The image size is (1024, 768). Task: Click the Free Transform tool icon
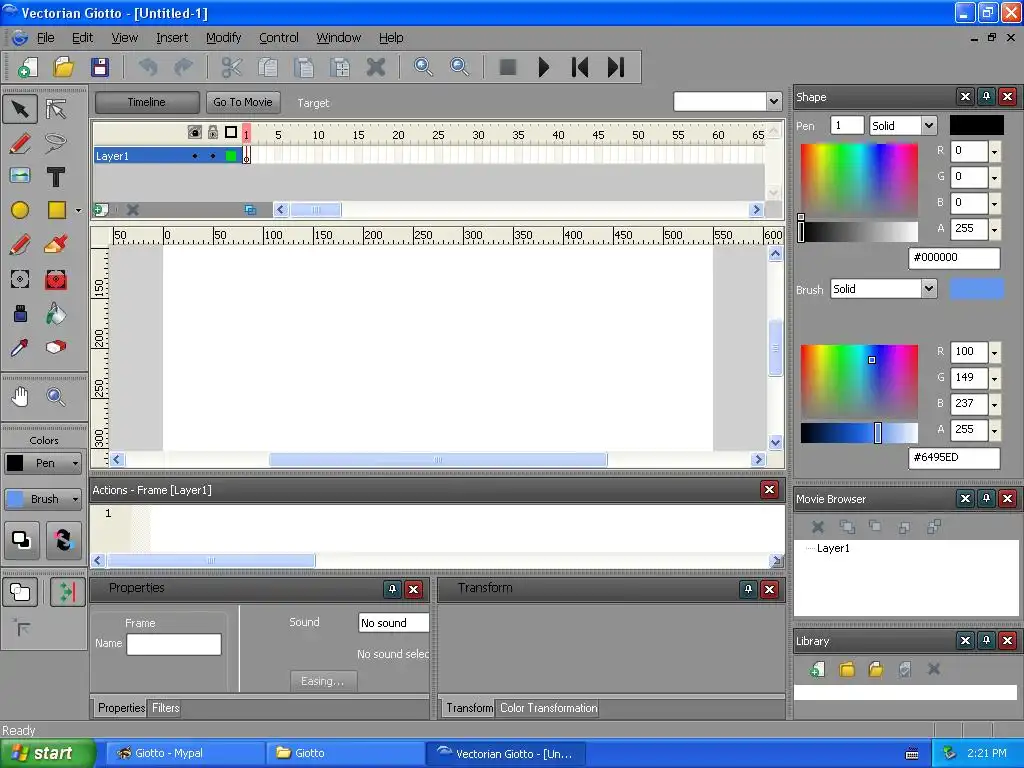pos(20,280)
